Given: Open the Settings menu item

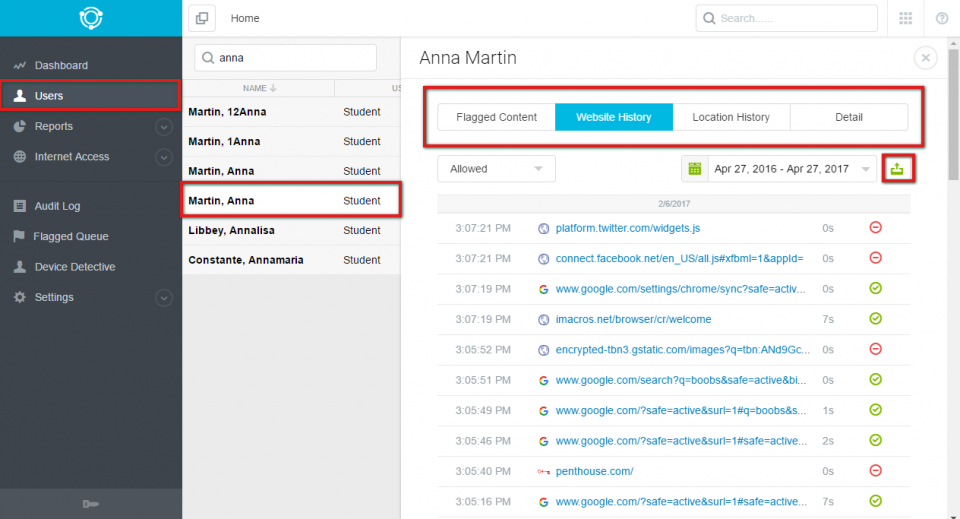Looking at the screenshot, I should pos(54,297).
